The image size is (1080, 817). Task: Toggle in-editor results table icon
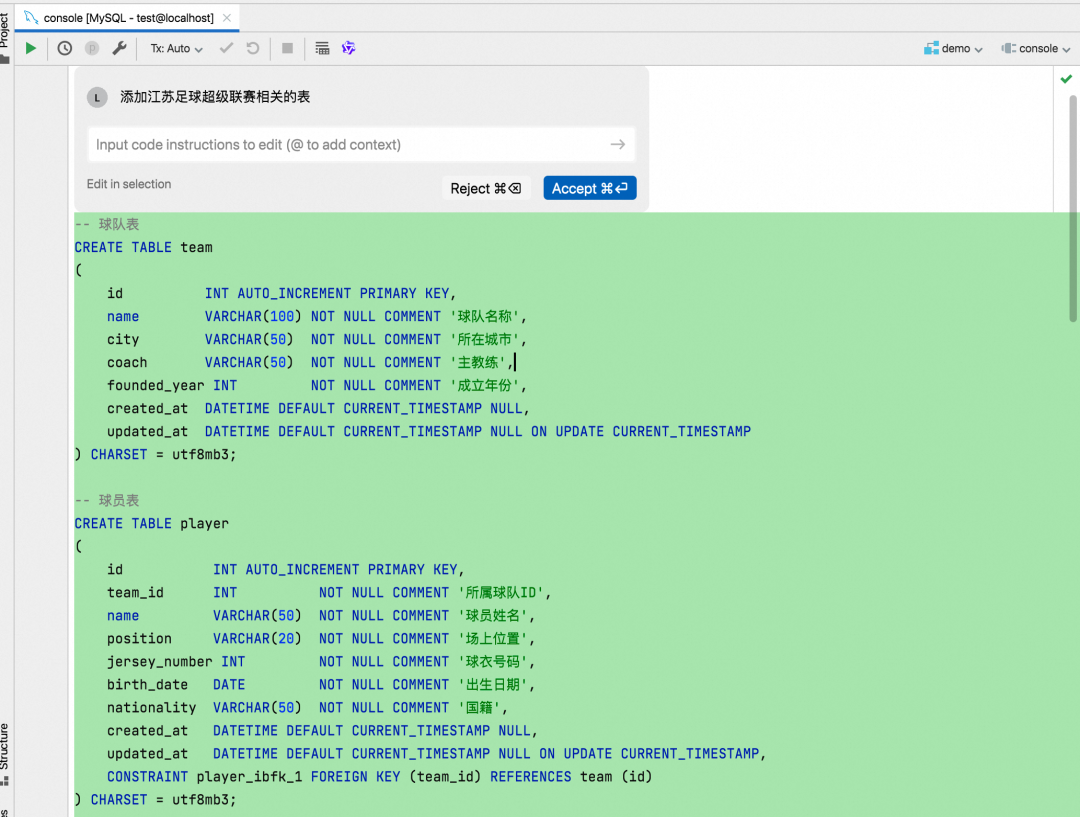pyautogui.click(x=322, y=48)
